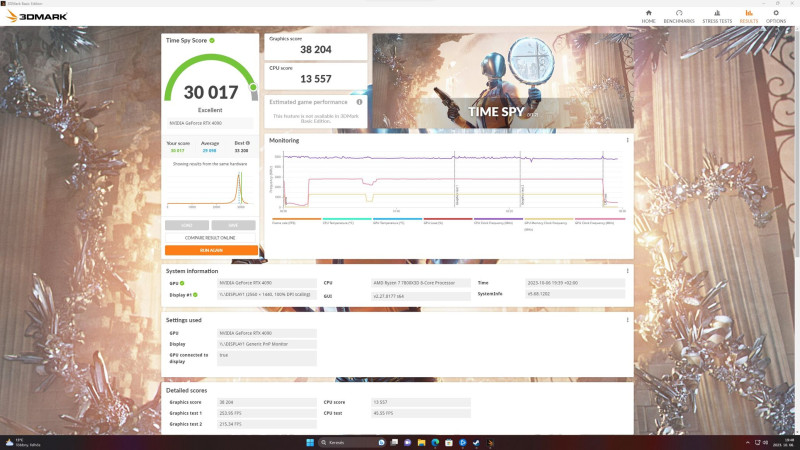Click the SAVE button
The height and width of the screenshot is (450, 800).
[x=233, y=225]
